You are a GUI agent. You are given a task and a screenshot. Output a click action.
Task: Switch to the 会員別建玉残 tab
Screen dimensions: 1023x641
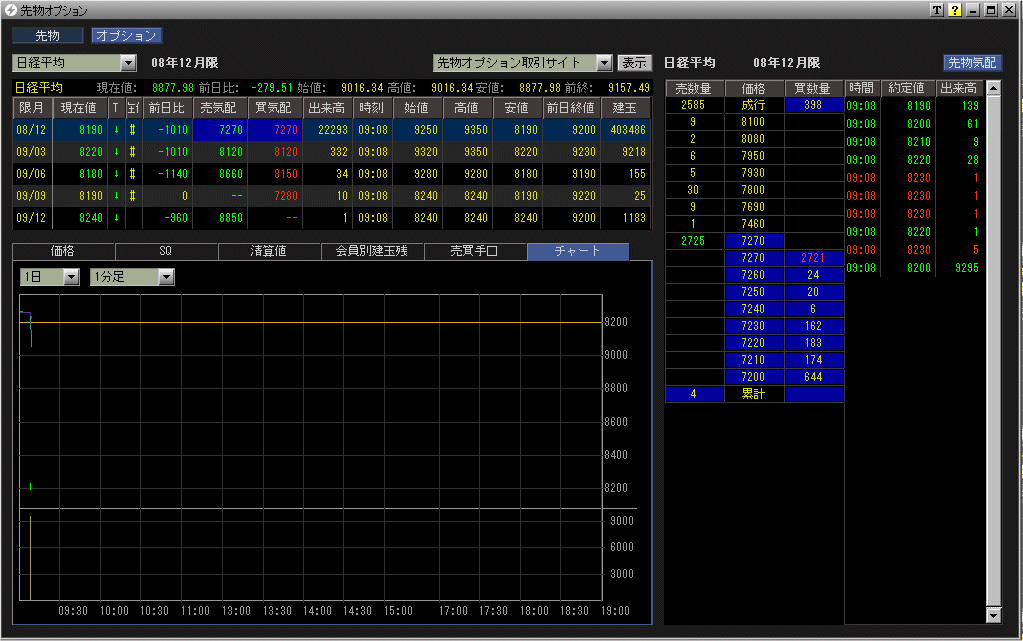(372, 251)
